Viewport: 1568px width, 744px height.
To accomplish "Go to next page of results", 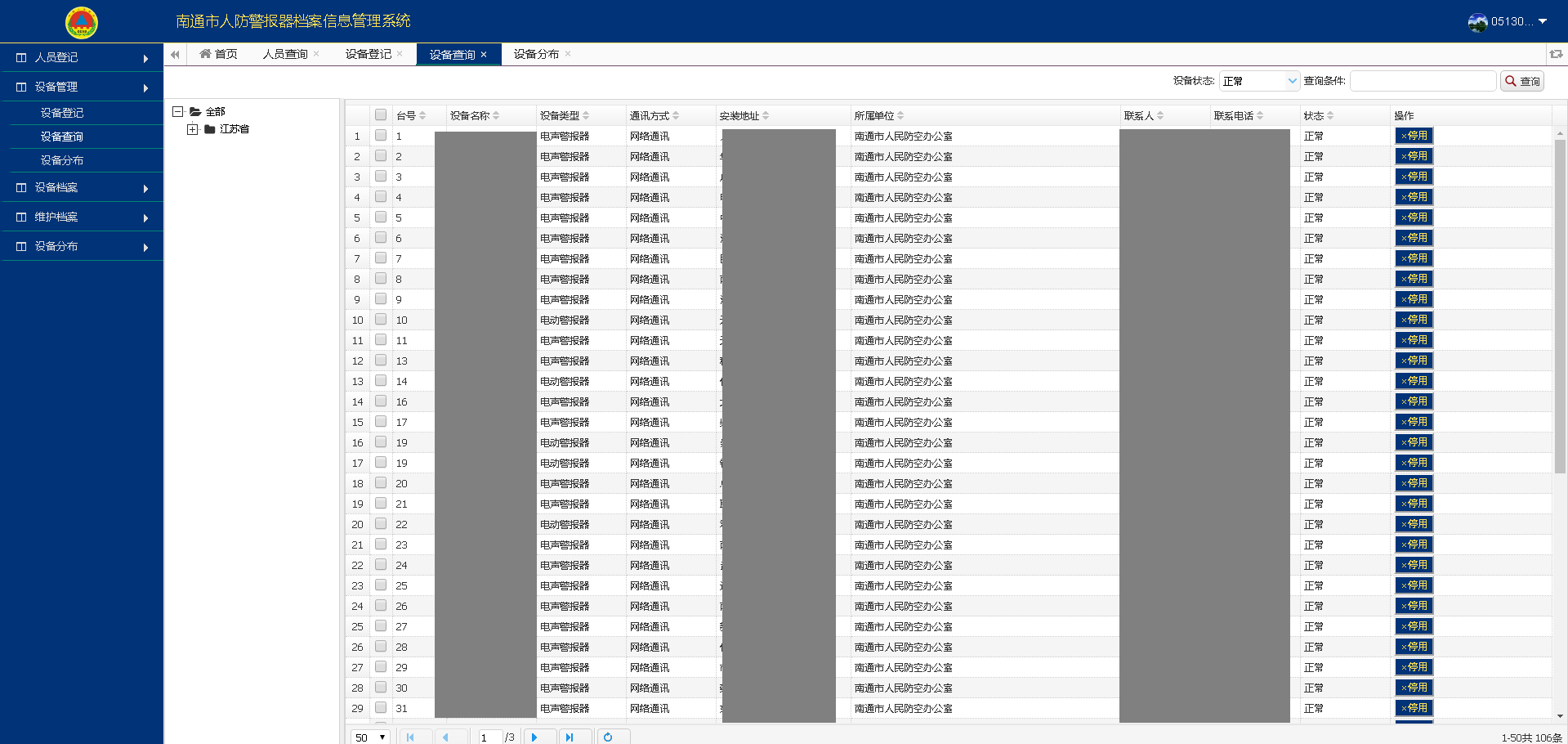I will tap(535, 737).
